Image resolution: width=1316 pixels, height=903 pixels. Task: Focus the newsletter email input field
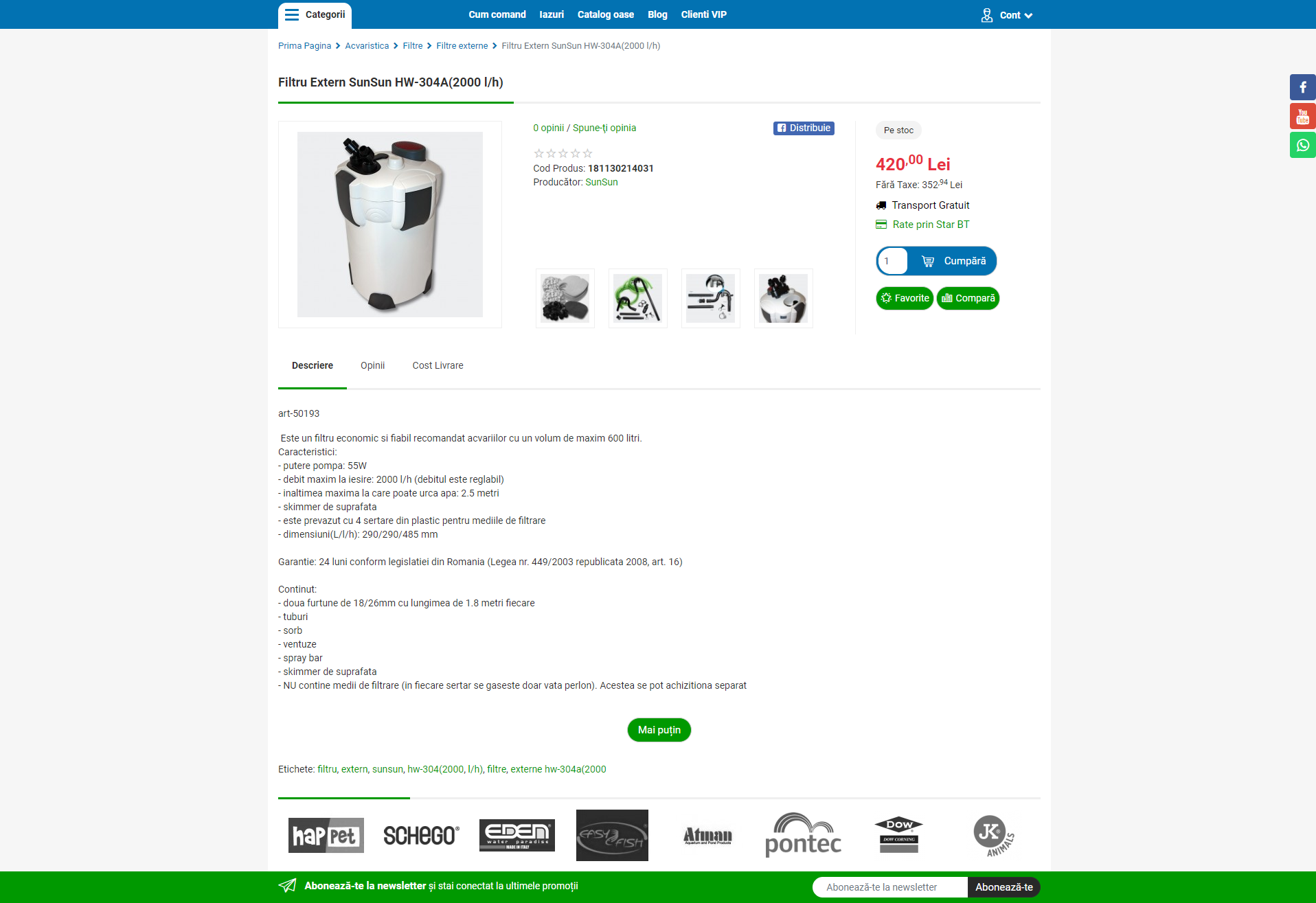(890, 887)
